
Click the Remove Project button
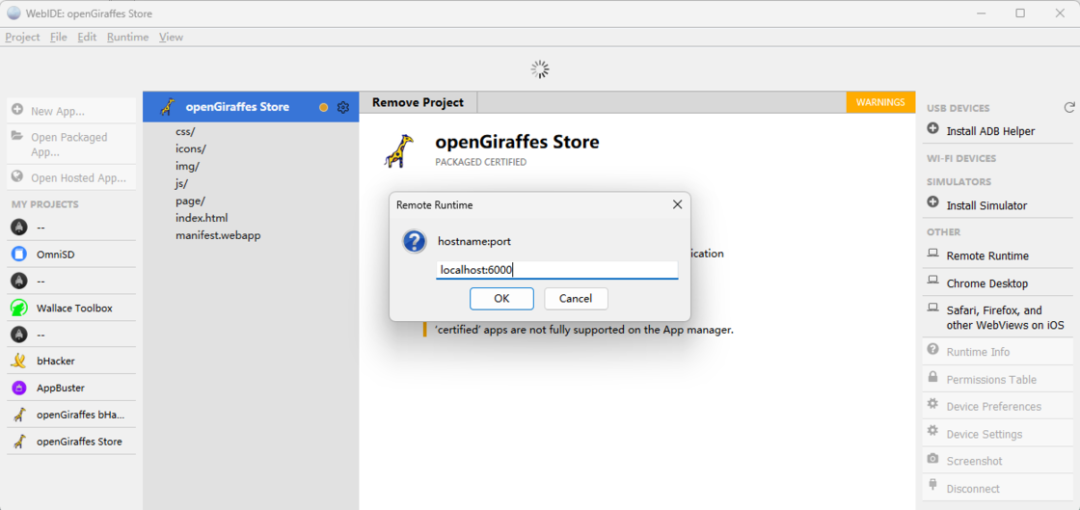point(418,102)
